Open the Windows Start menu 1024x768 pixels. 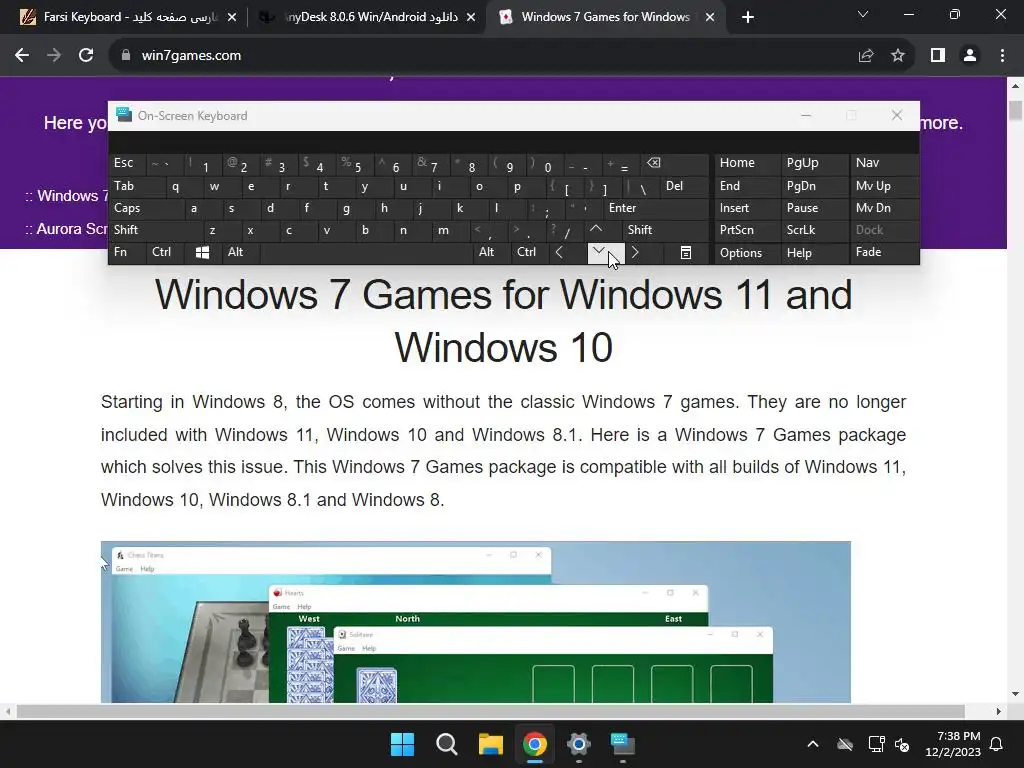pyautogui.click(x=402, y=744)
